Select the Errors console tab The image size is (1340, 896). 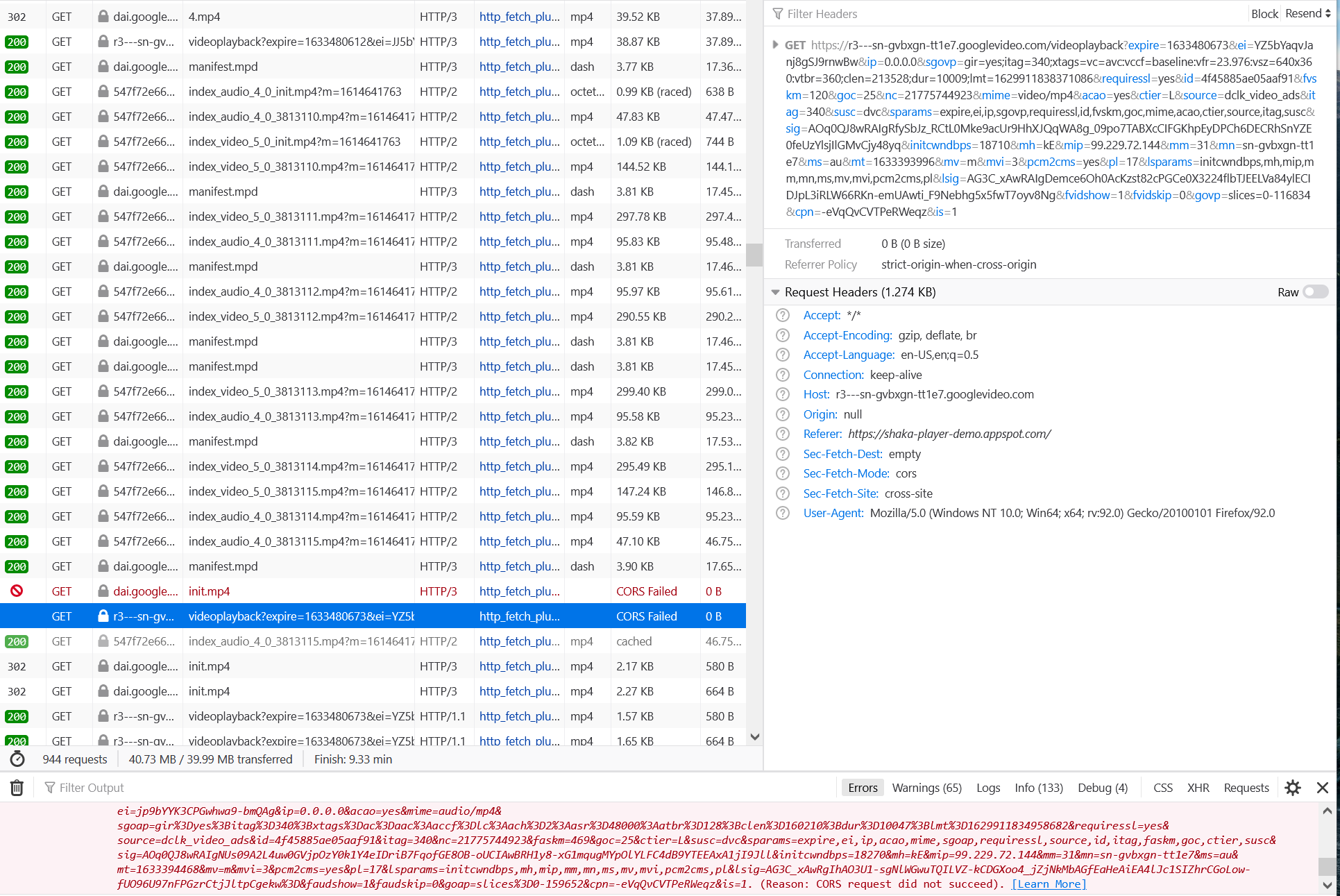862,788
